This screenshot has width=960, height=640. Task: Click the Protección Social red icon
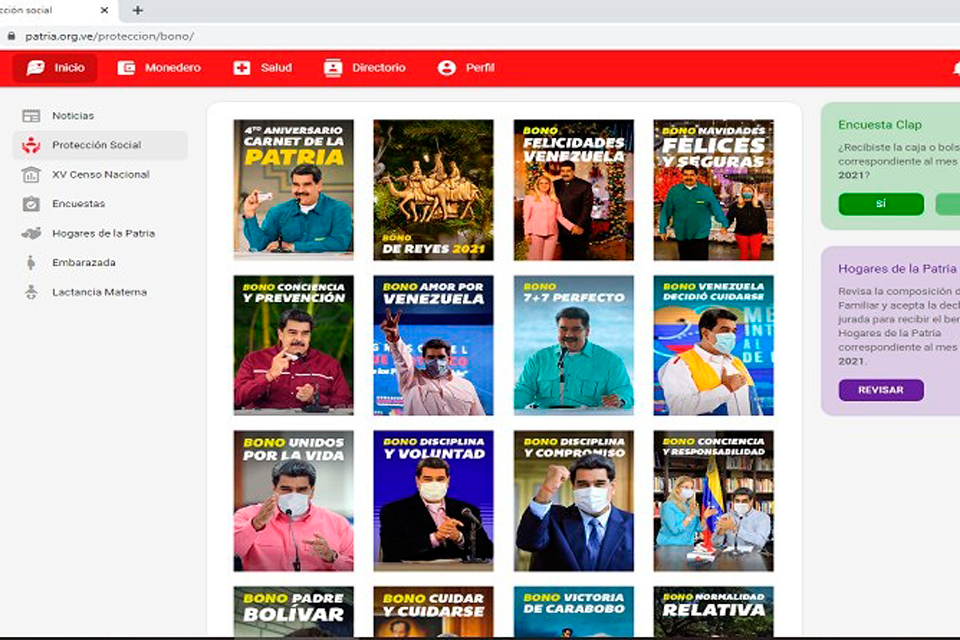tap(31, 145)
